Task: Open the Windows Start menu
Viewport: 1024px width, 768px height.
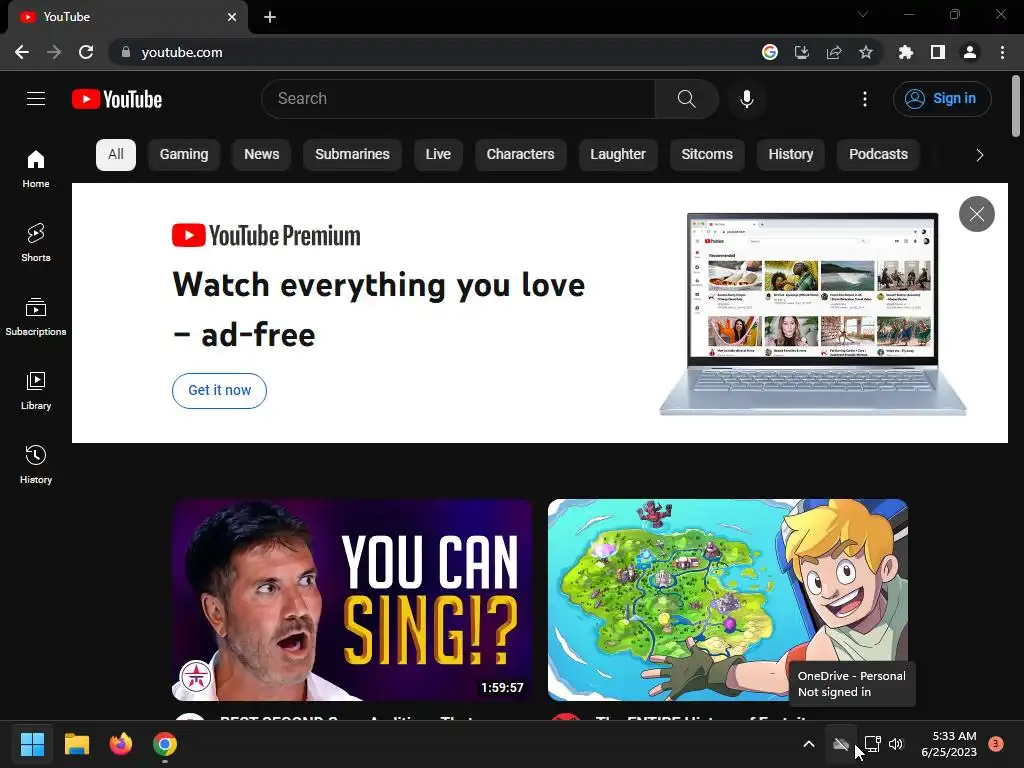Action: [33, 744]
